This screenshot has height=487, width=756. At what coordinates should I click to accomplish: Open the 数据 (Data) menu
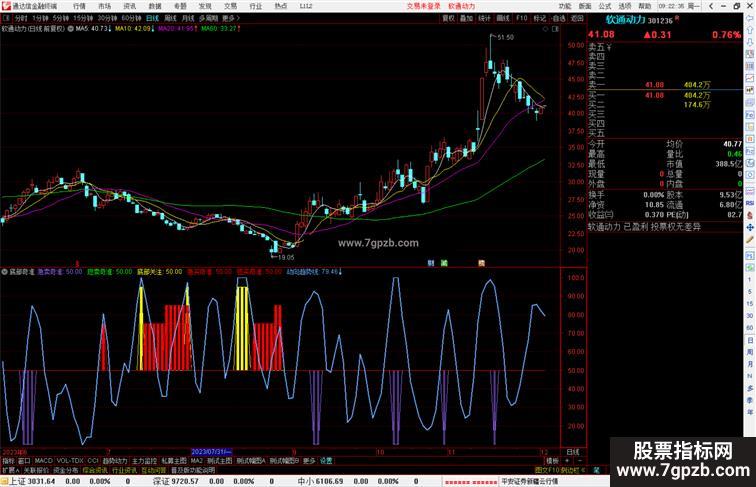pos(155,6)
